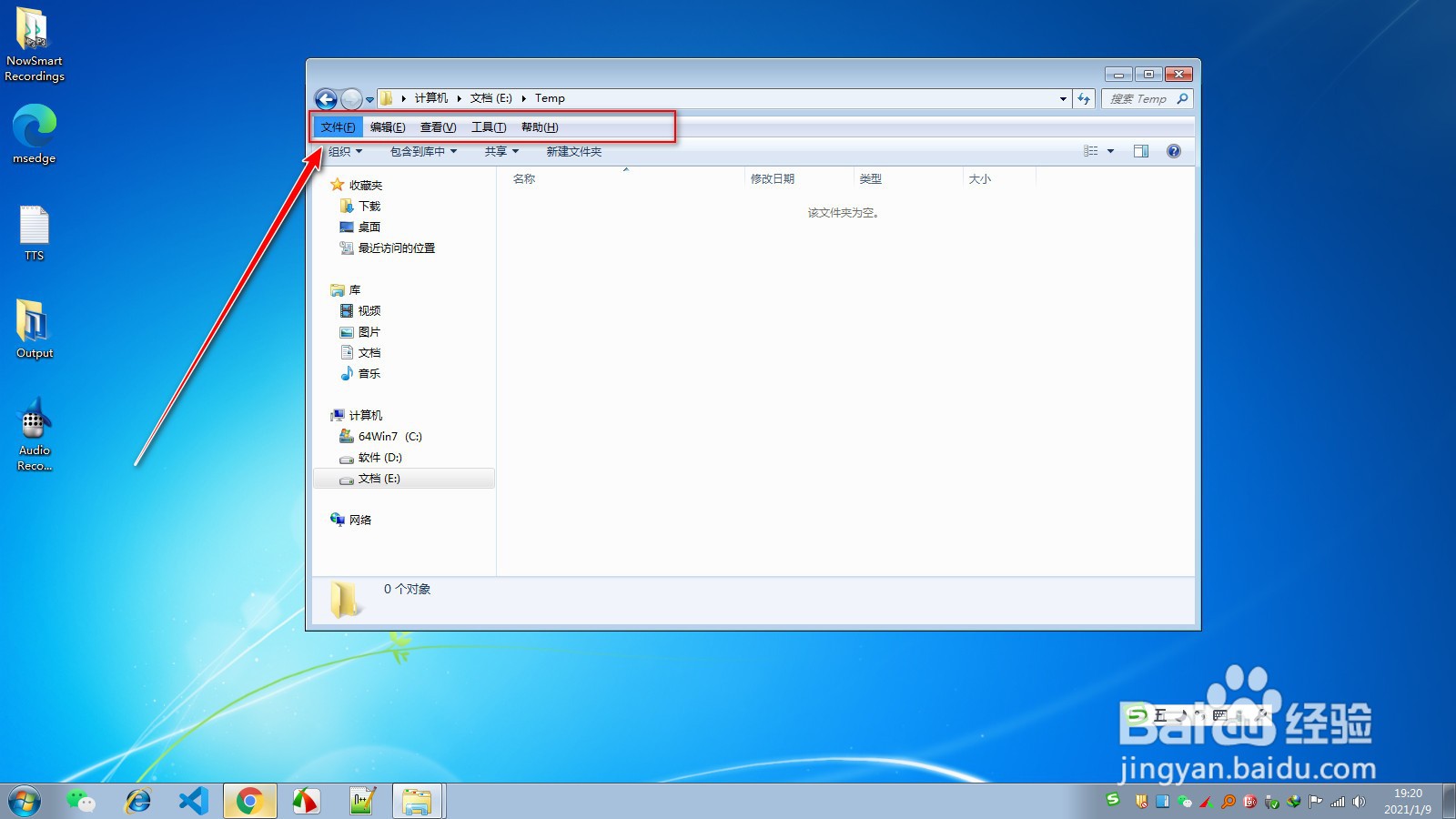Sort by the 类型 column header
Image resolution: width=1456 pixels, height=819 pixels.
click(907, 179)
